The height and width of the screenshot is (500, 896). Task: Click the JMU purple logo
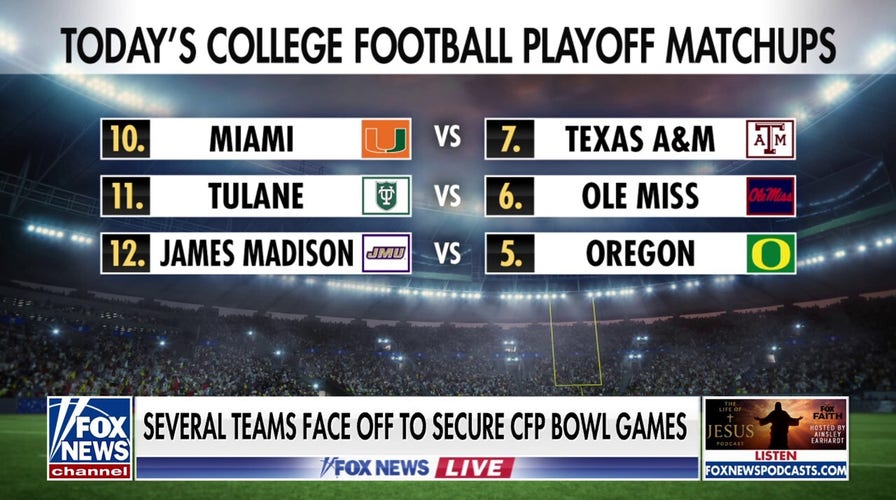[385, 253]
